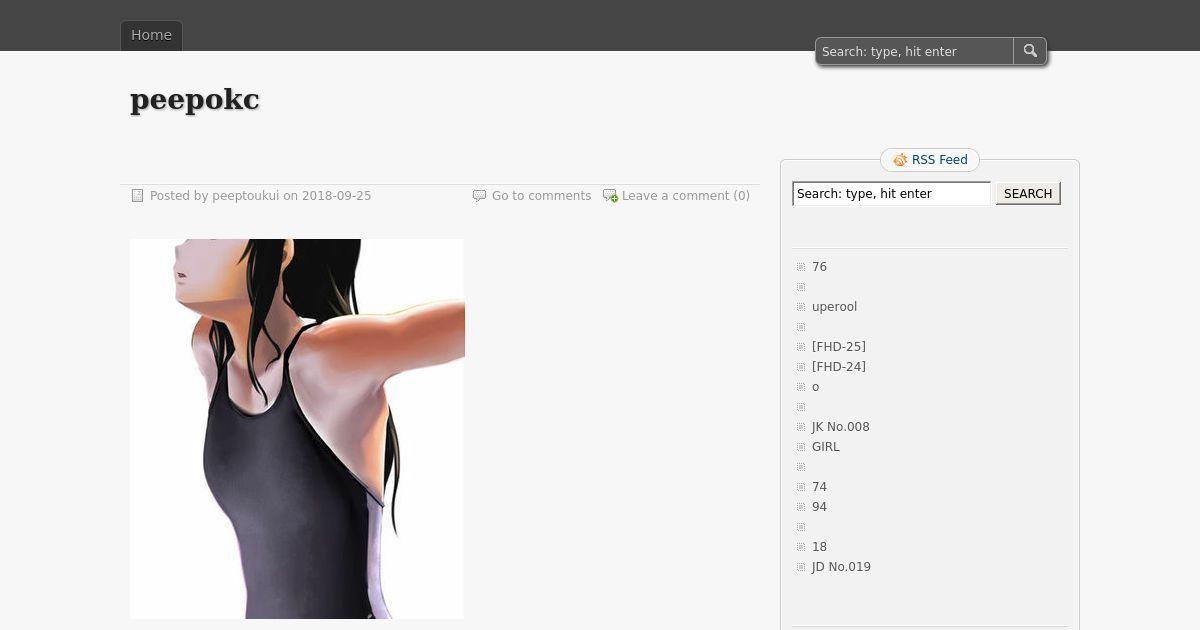
Task: Click the peepokc site title
Action: (x=195, y=99)
